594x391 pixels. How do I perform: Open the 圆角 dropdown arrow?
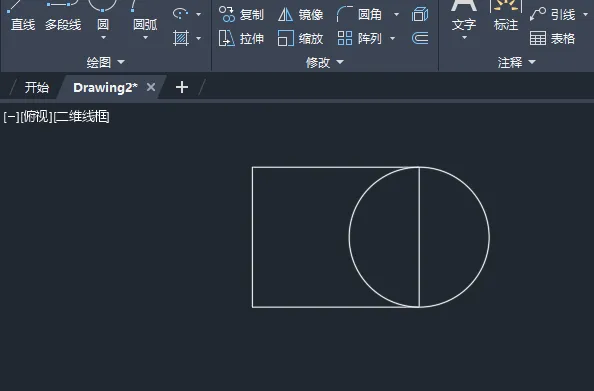(x=397, y=14)
